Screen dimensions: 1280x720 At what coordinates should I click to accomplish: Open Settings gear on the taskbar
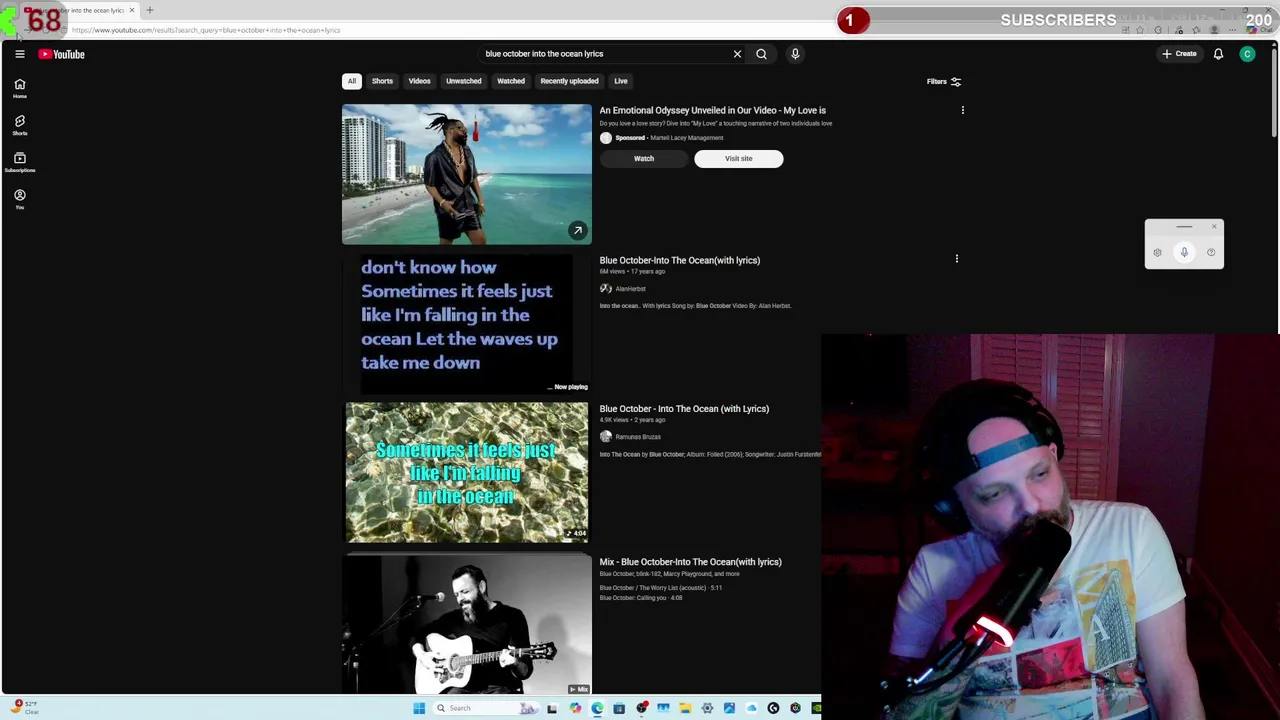coord(707,708)
